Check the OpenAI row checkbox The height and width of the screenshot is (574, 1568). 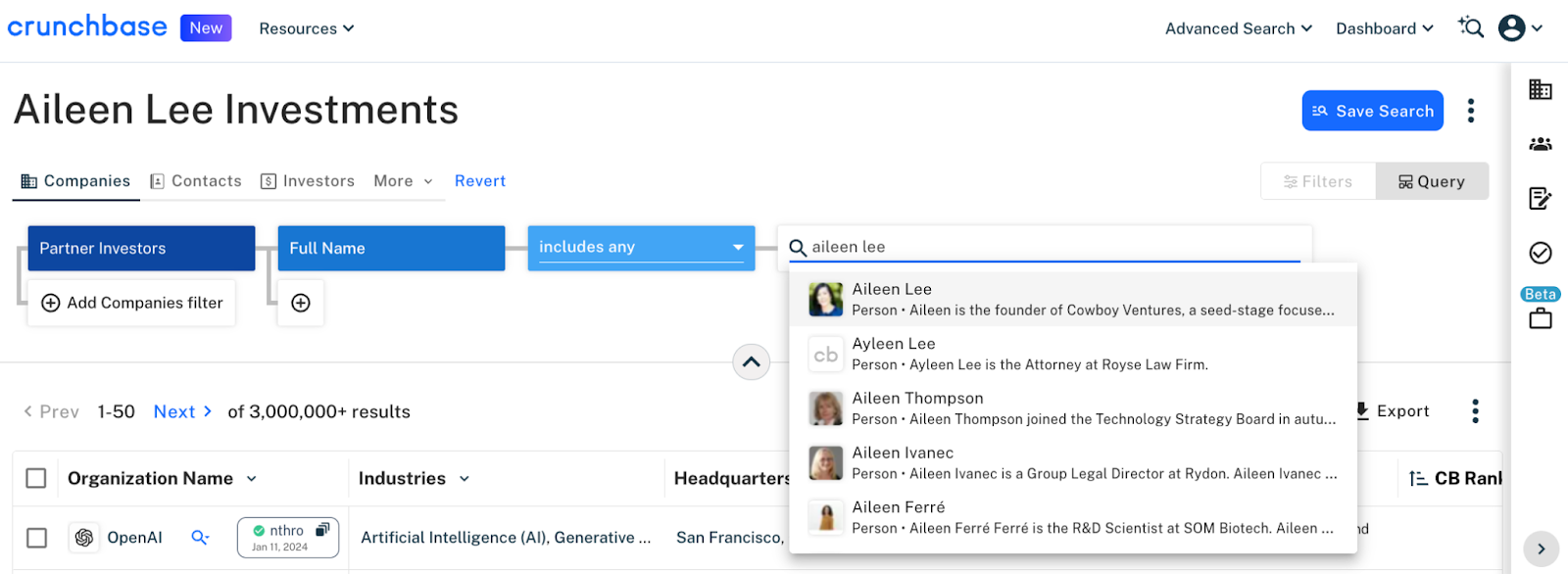tap(36, 538)
